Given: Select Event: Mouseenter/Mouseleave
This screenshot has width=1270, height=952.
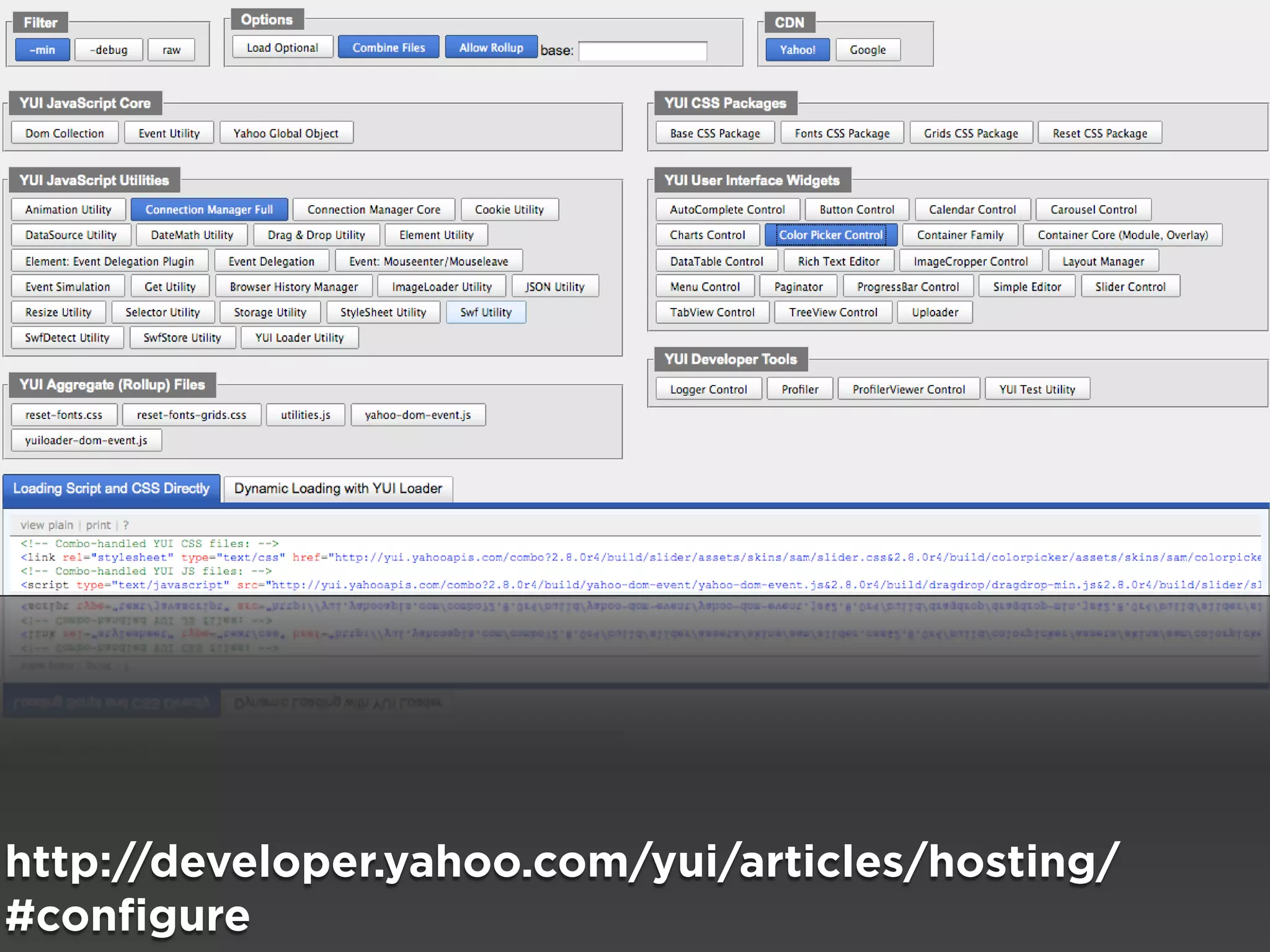Looking at the screenshot, I should tap(429, 261).
